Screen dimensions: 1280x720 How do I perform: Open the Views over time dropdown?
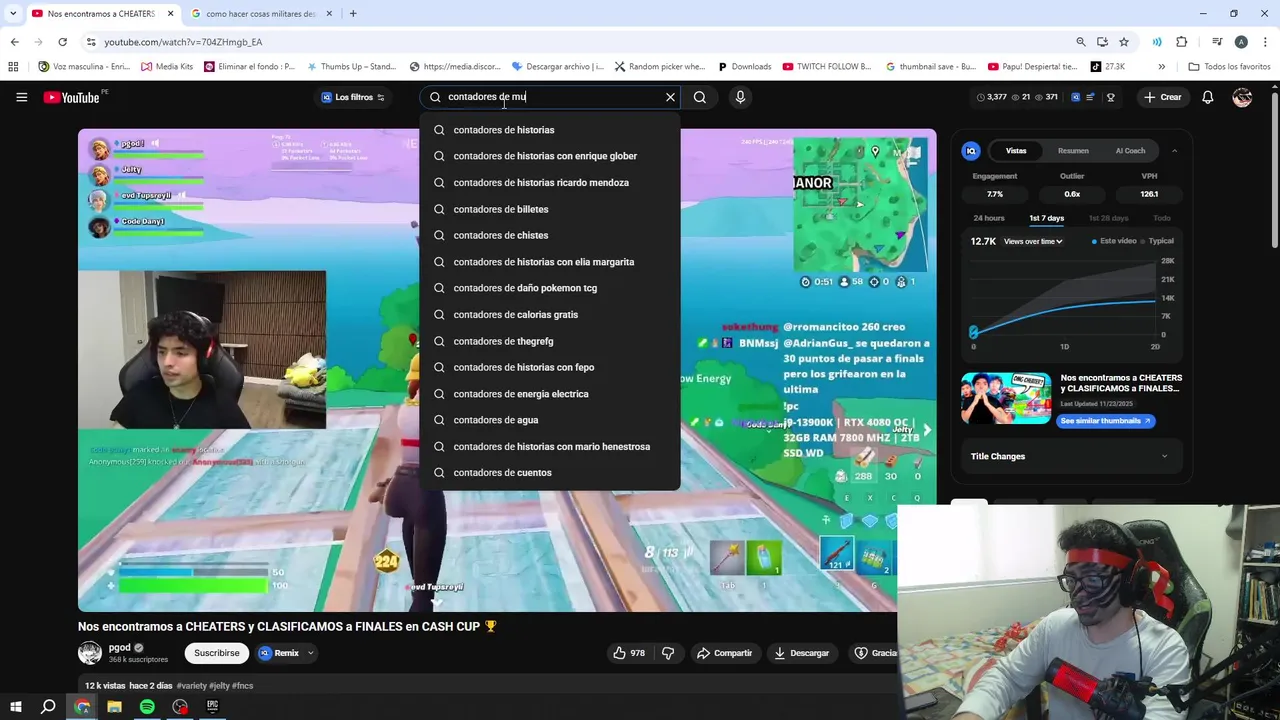1033,241
